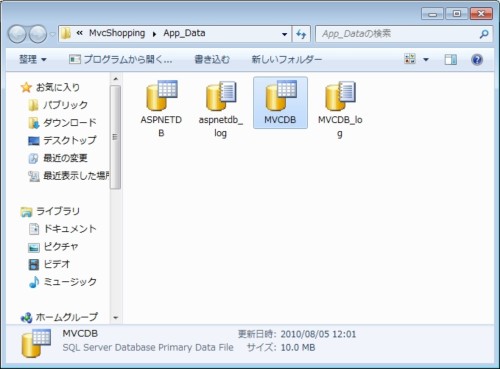Select the MVCDB_log file icon
The height and width of the screenshot is (369, 500).
[340, 96]
